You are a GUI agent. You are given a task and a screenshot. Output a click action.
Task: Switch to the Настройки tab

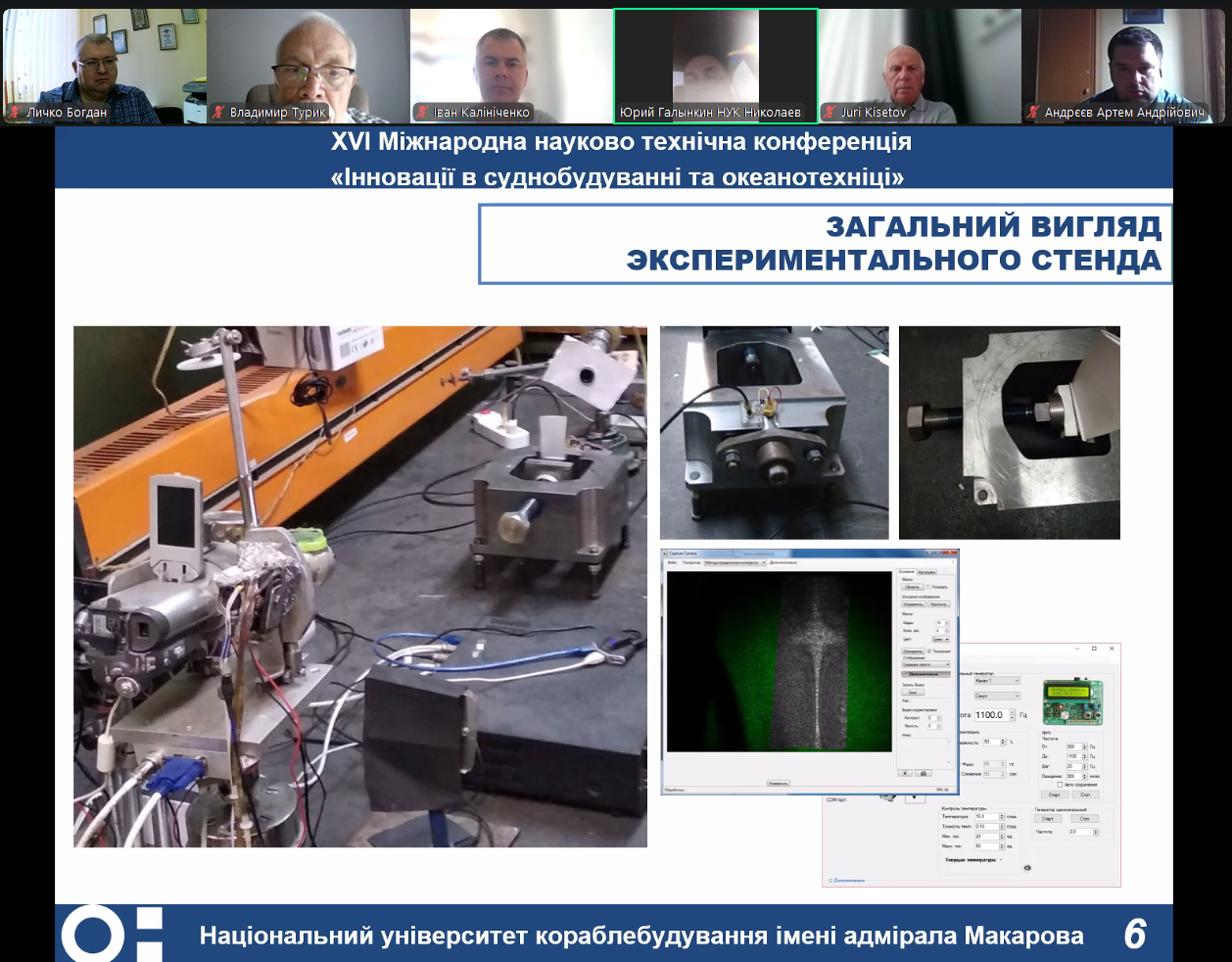click(x=926, y=571)
